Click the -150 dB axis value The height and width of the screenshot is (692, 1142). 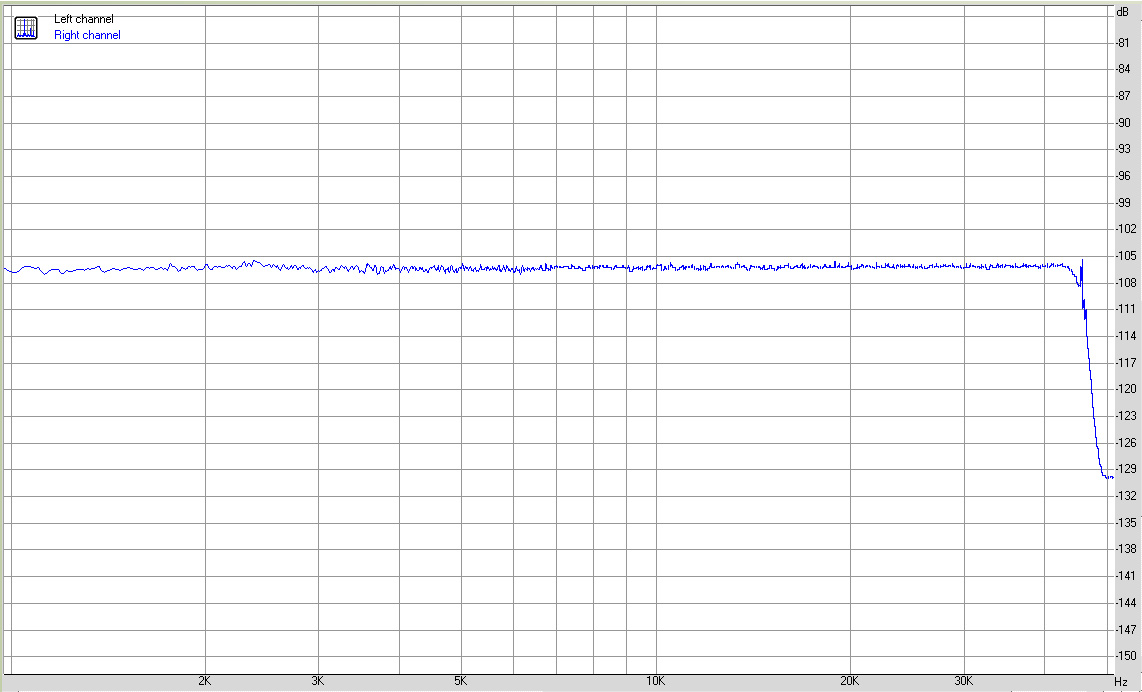pos(1126,656)
